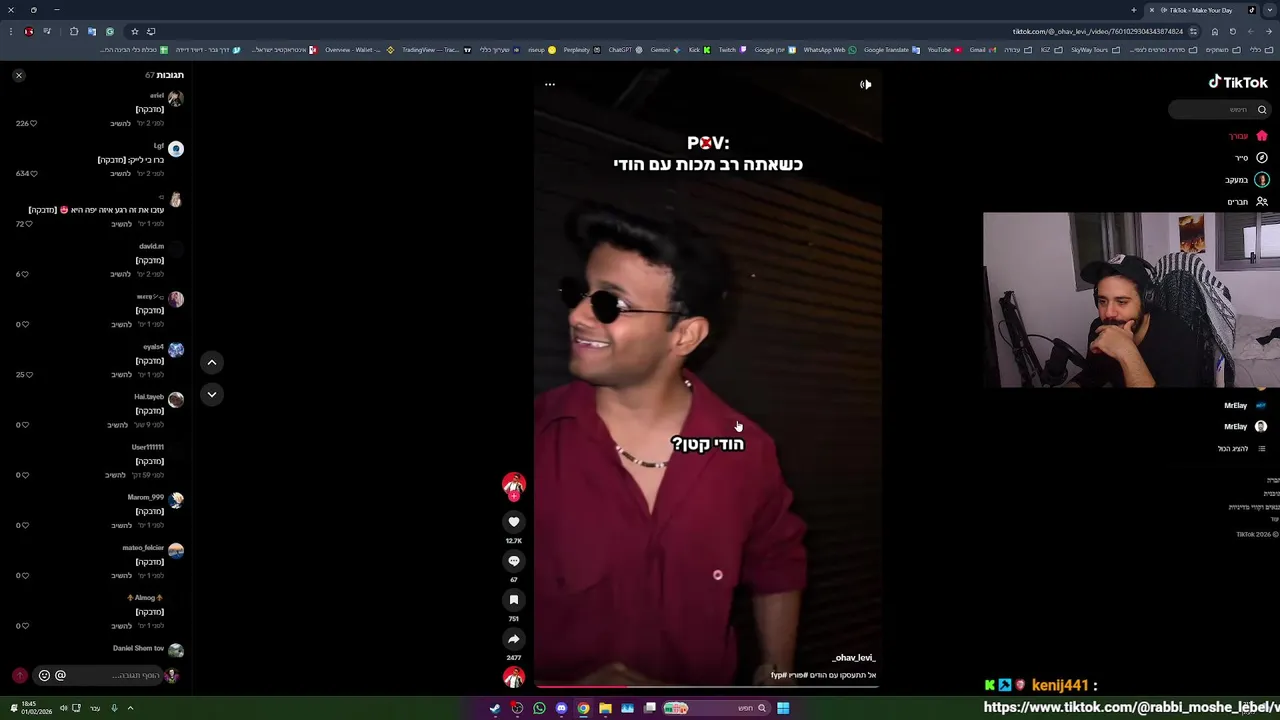Open the Twitch bookmark
1280x720 pixels.
click(x=732, y=49)
